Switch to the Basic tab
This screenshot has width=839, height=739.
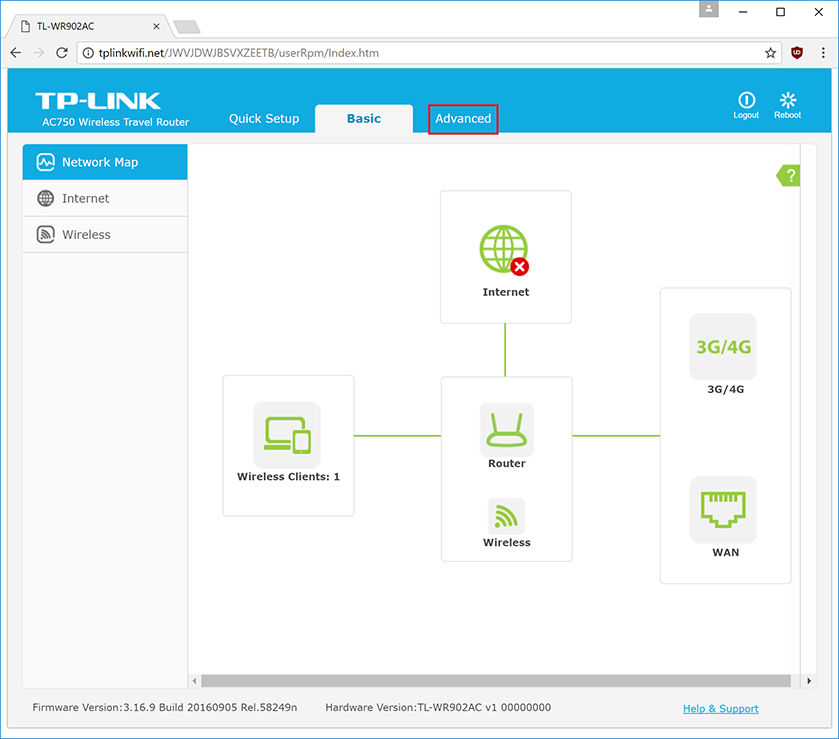(364, 118)
